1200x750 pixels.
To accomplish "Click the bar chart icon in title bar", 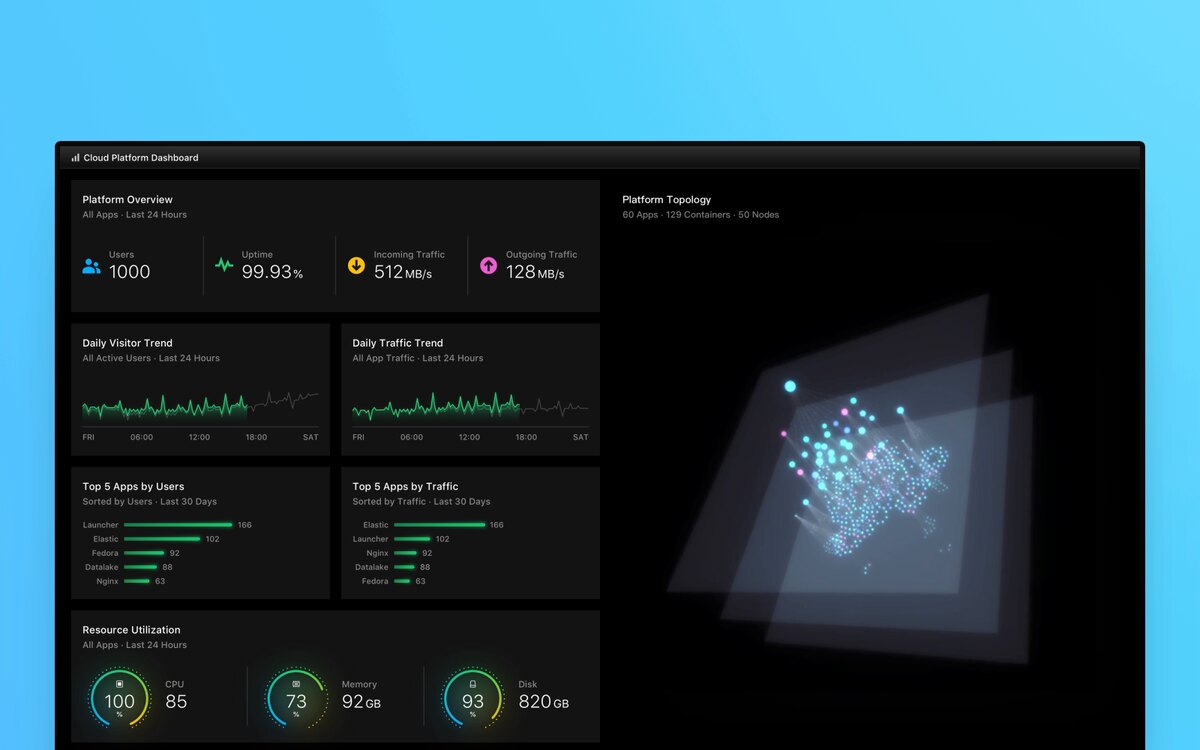I will pos(75,158).
